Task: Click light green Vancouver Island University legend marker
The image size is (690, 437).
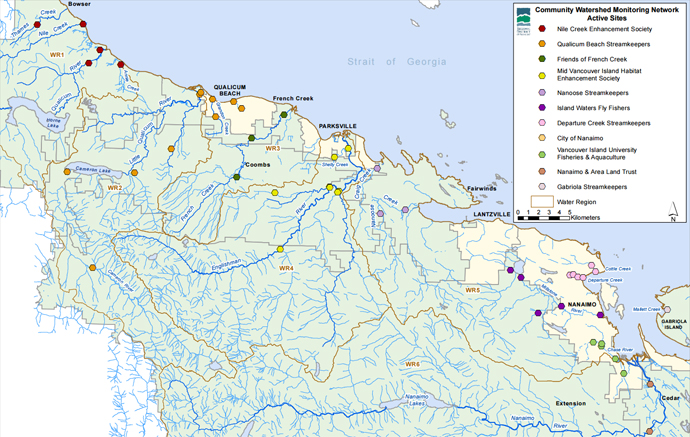Action: 542,154
